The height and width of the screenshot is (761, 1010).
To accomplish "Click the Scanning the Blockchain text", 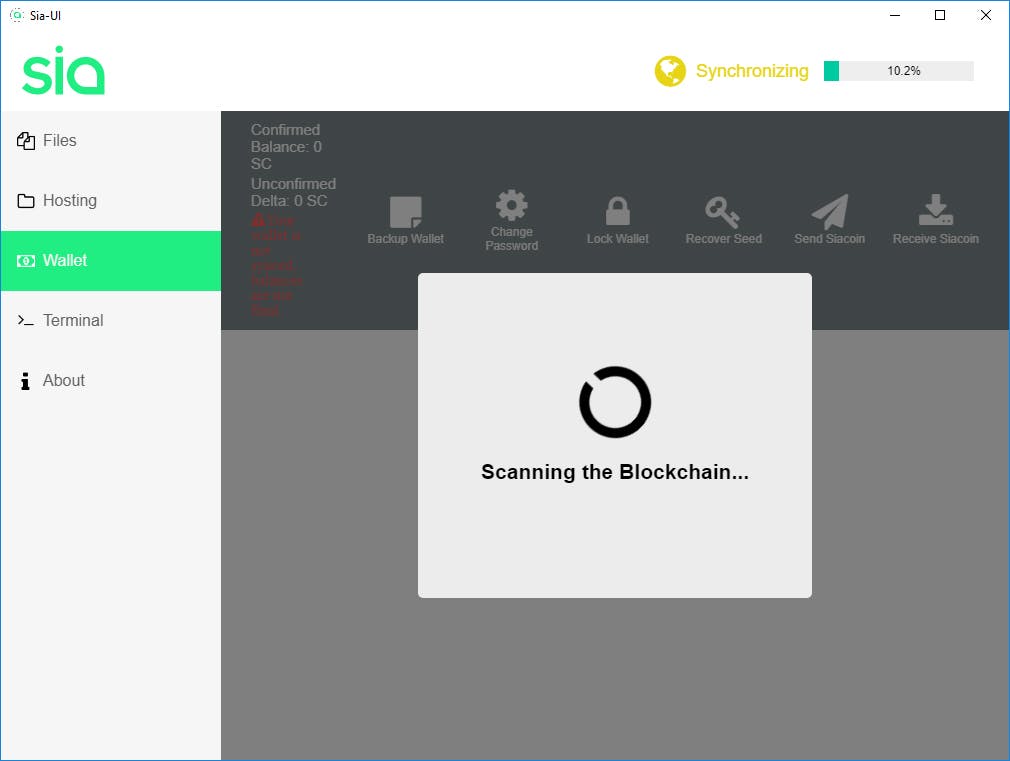I will click(x=615, y=472).
